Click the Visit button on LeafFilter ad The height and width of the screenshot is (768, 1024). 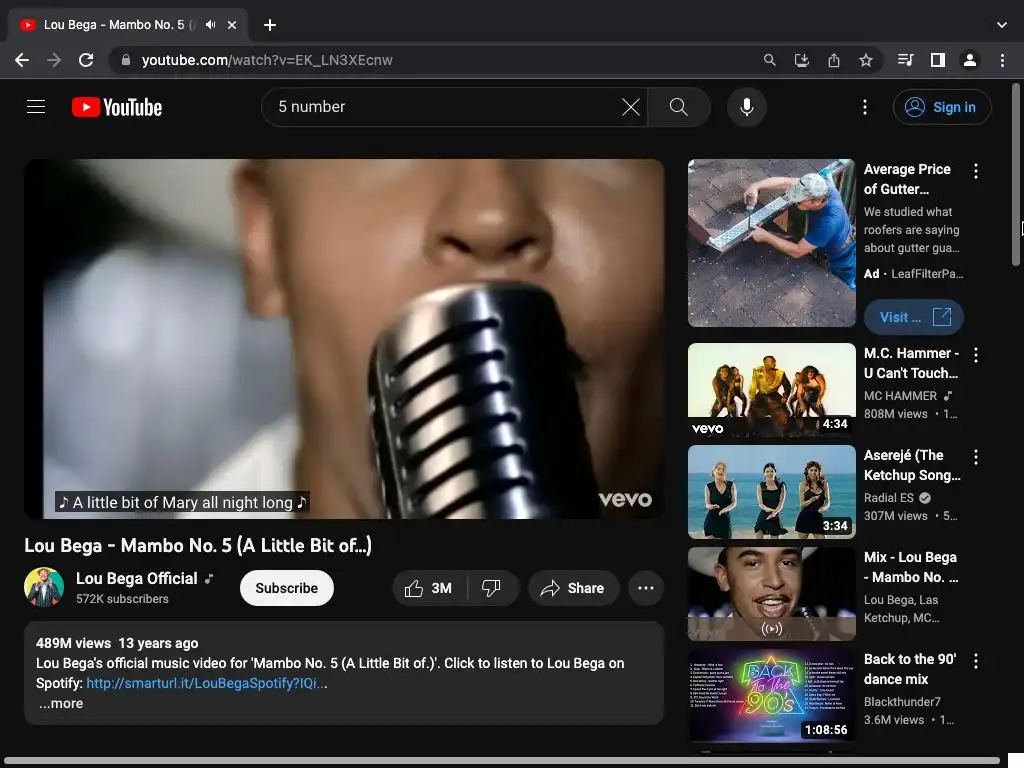914,317
